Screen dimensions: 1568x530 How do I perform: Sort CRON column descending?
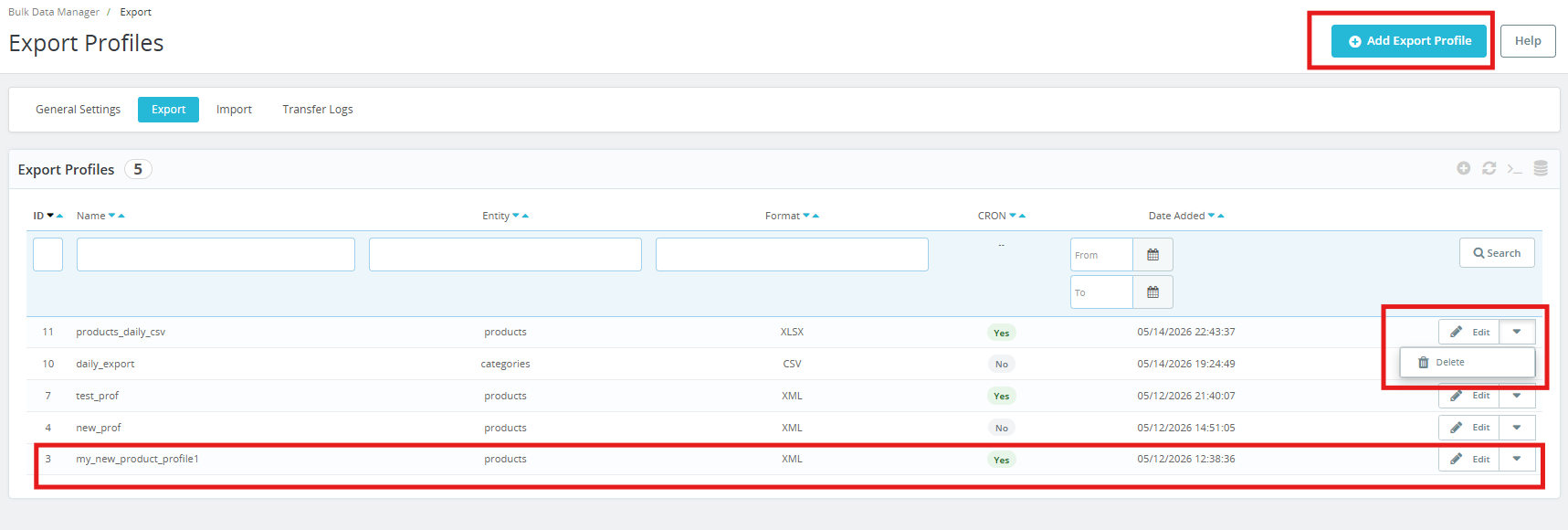pyautogui.click(x=1013, y=216)
